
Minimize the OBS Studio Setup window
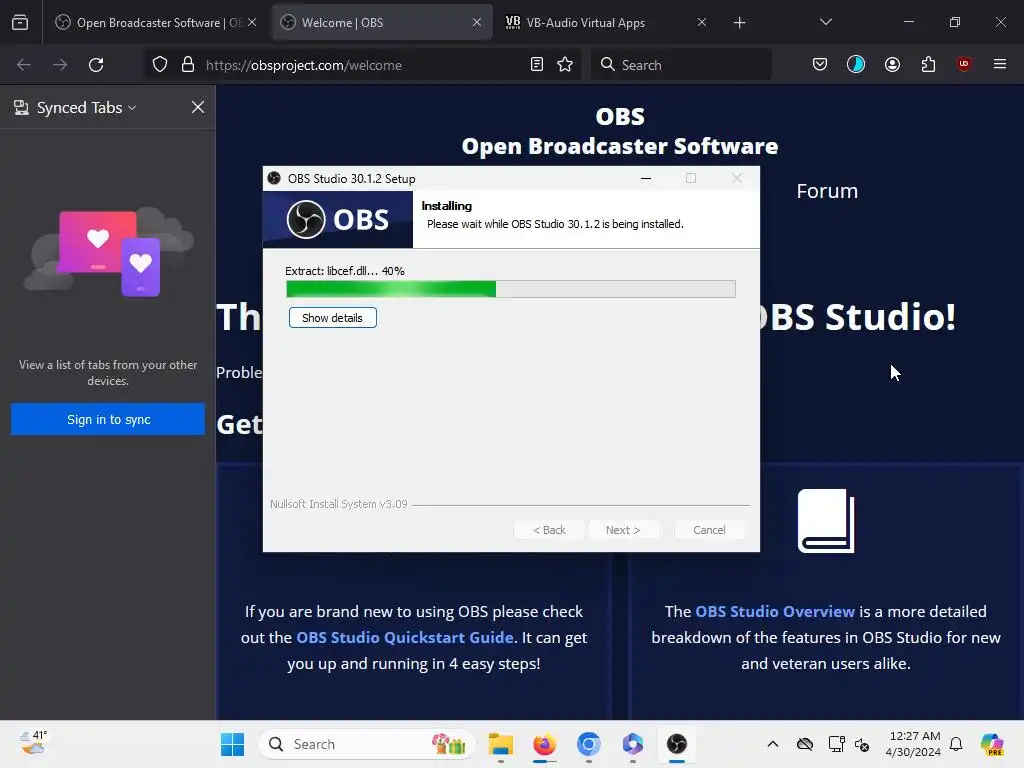646,178
